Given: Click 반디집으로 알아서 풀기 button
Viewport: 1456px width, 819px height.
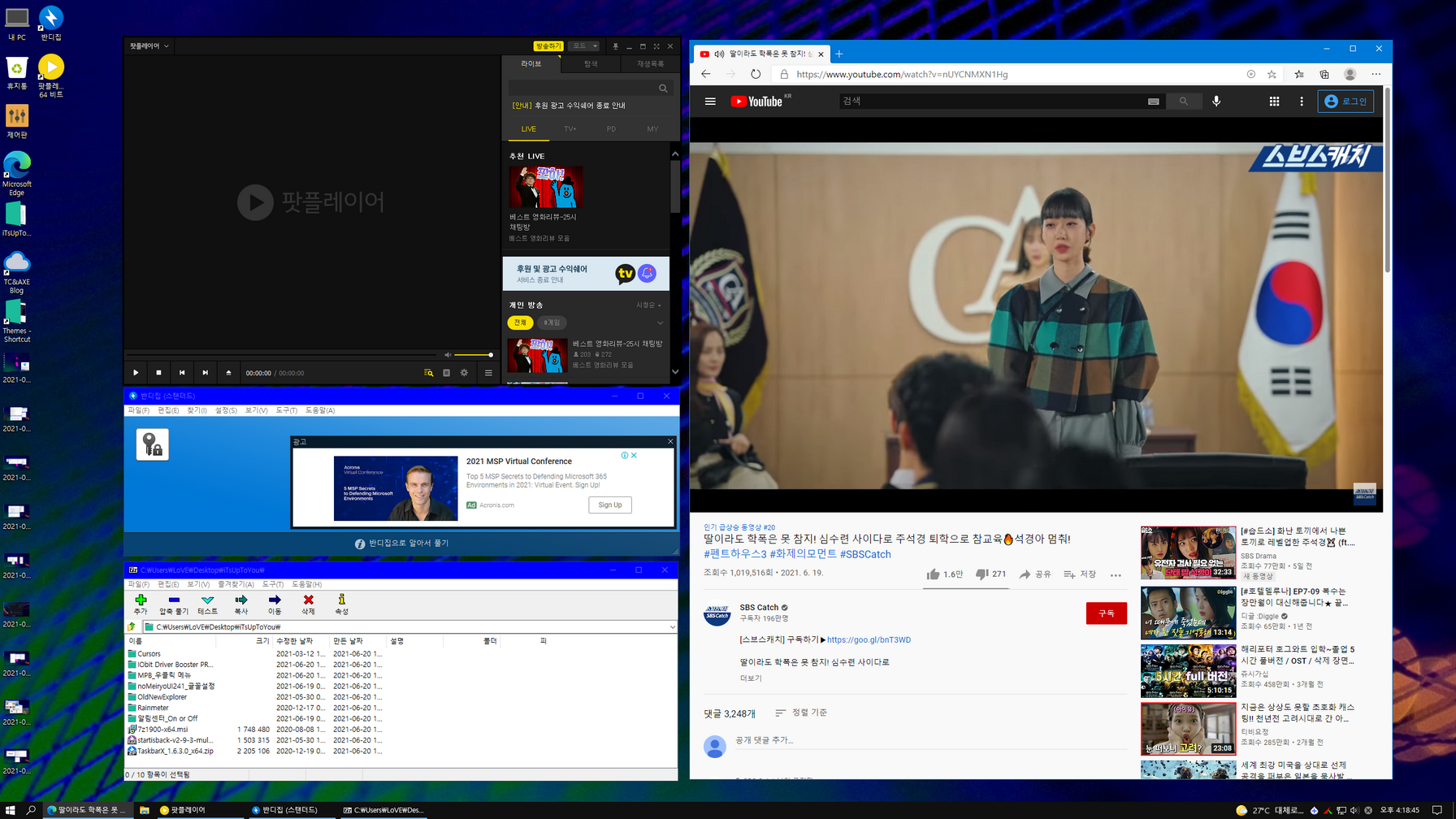Looking at the screenshot, I should (401, 543).
